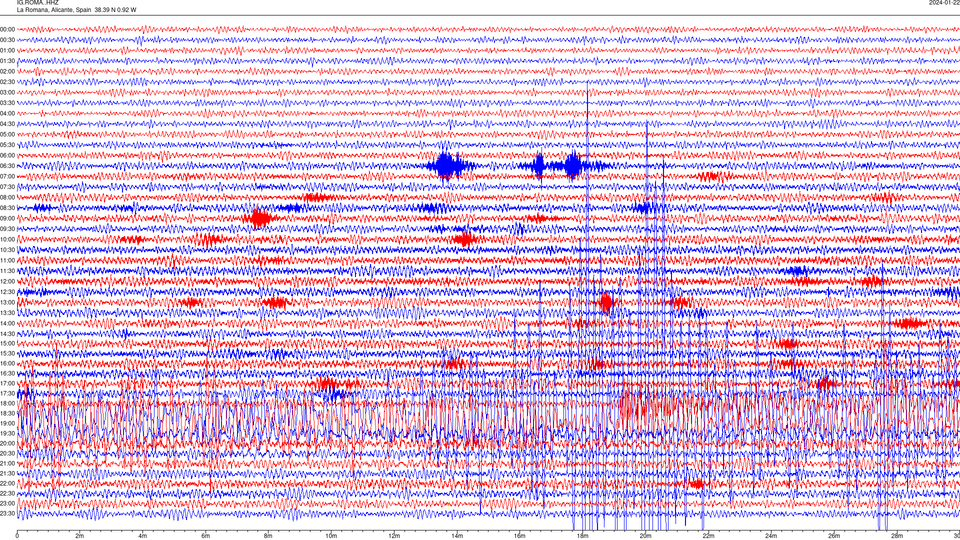Select the 06:30 trace time label
The width and height of the screenshot is (960, 540).
7,166
